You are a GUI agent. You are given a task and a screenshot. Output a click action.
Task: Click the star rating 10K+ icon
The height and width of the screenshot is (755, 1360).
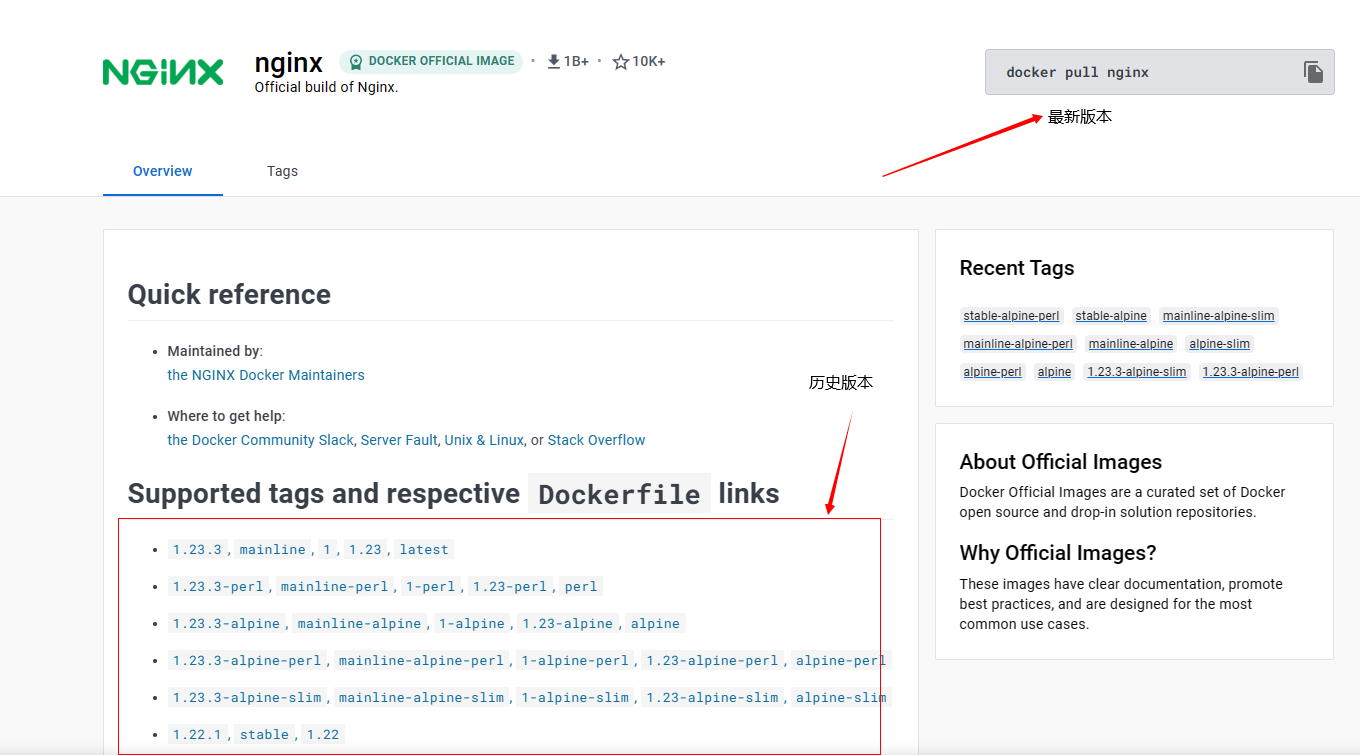point(620,62)
